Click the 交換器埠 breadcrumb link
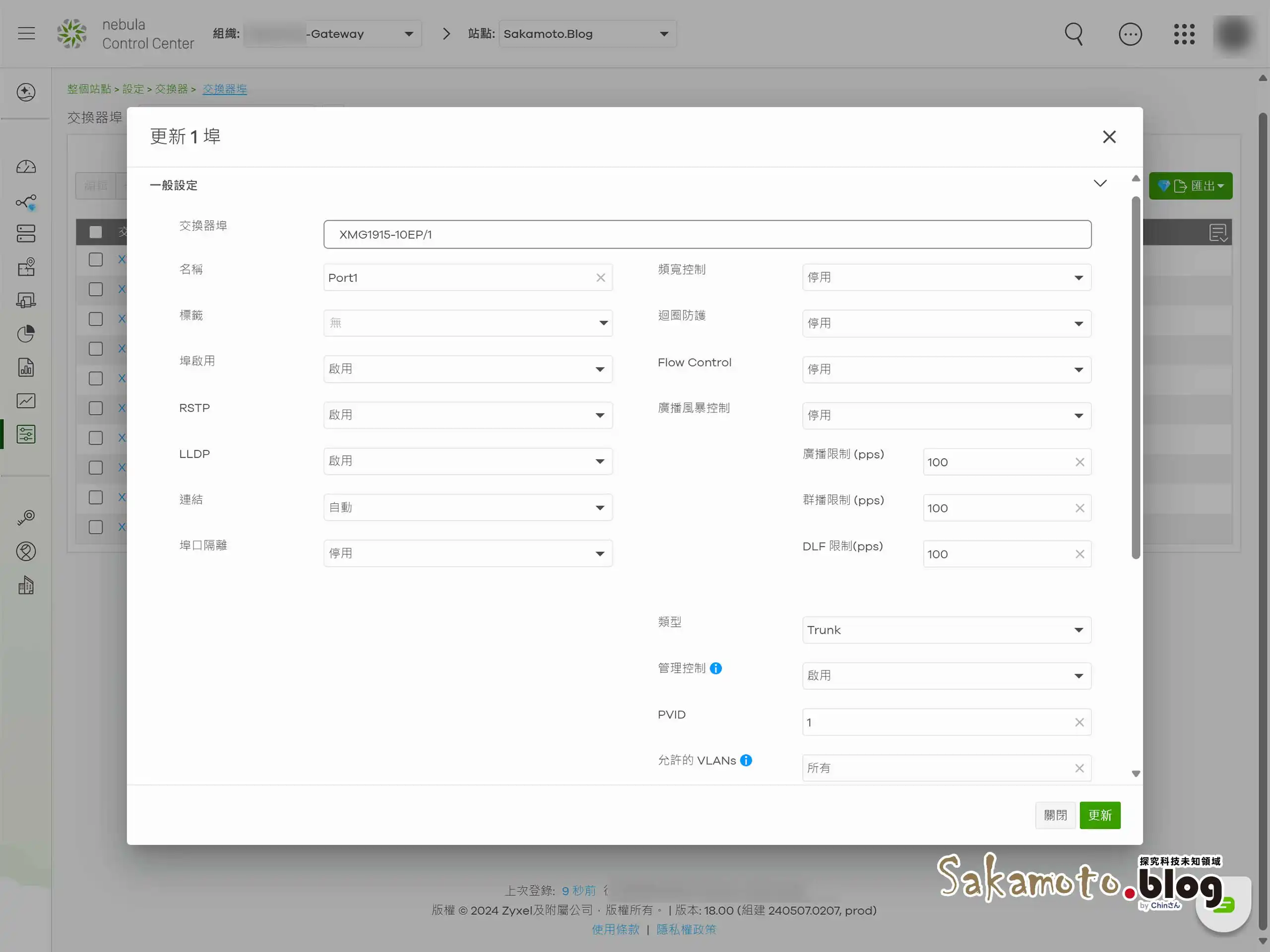Viewport: 1270px width, 952px height. [225, 89]
